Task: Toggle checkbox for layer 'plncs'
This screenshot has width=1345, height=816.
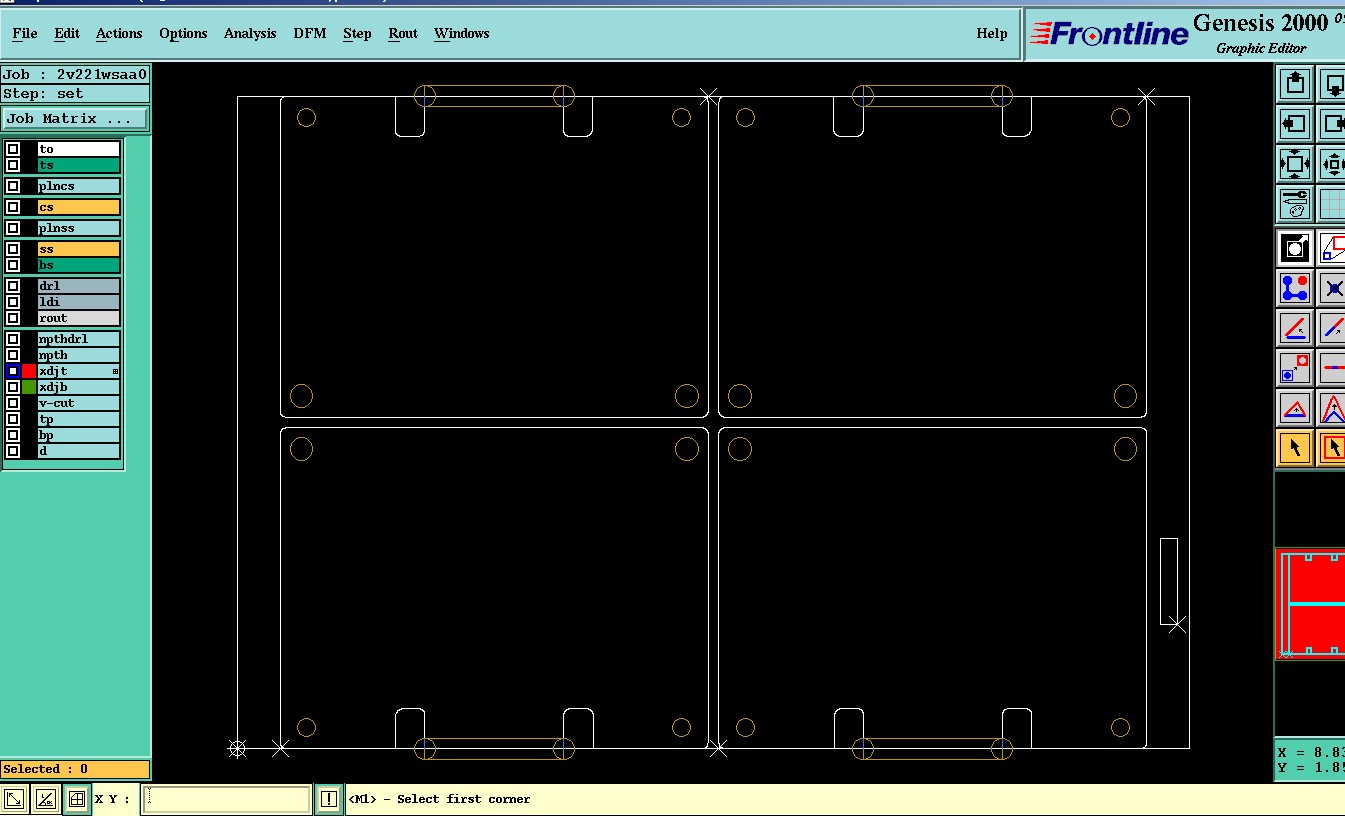Action: click(13, 186)
